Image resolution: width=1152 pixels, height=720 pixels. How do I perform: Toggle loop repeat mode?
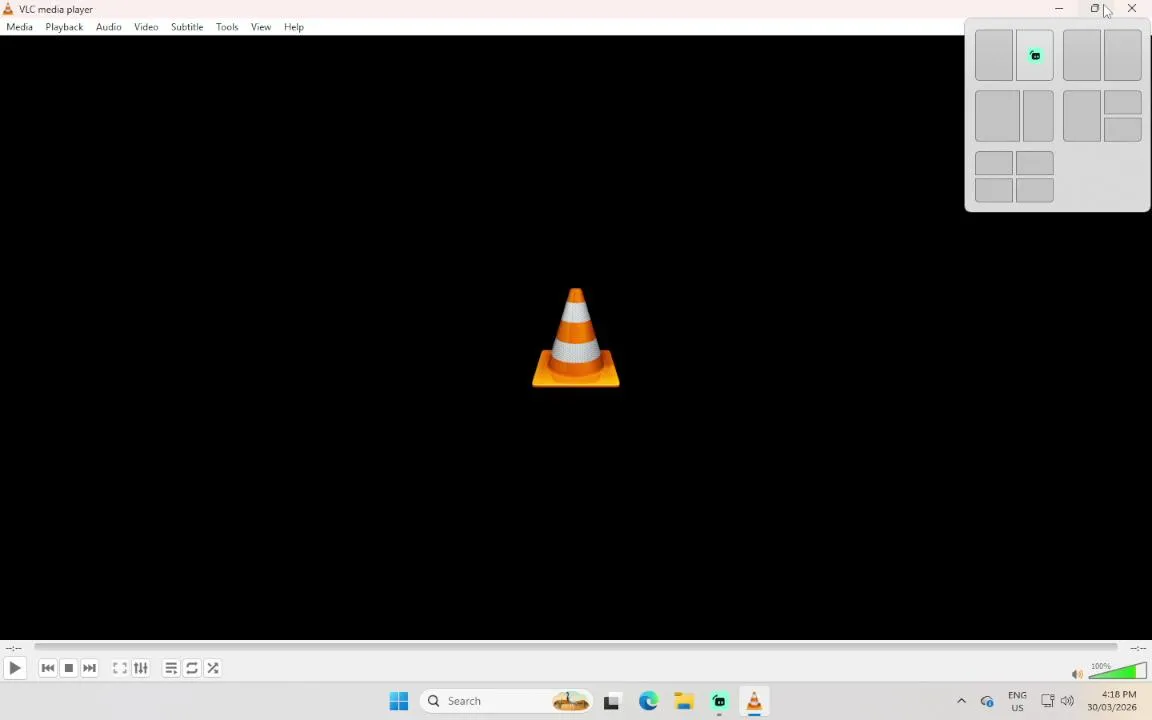192,669
